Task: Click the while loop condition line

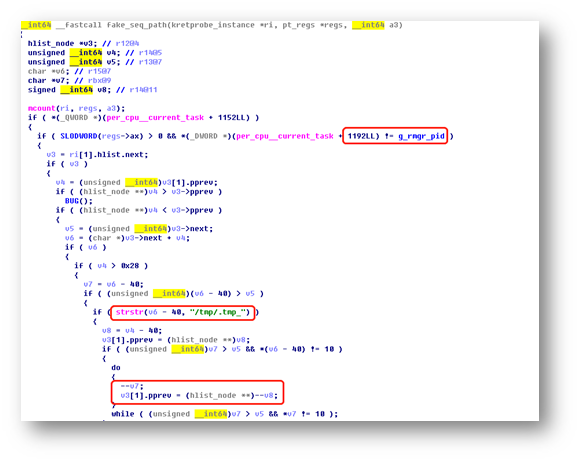Action: (225, 414)
